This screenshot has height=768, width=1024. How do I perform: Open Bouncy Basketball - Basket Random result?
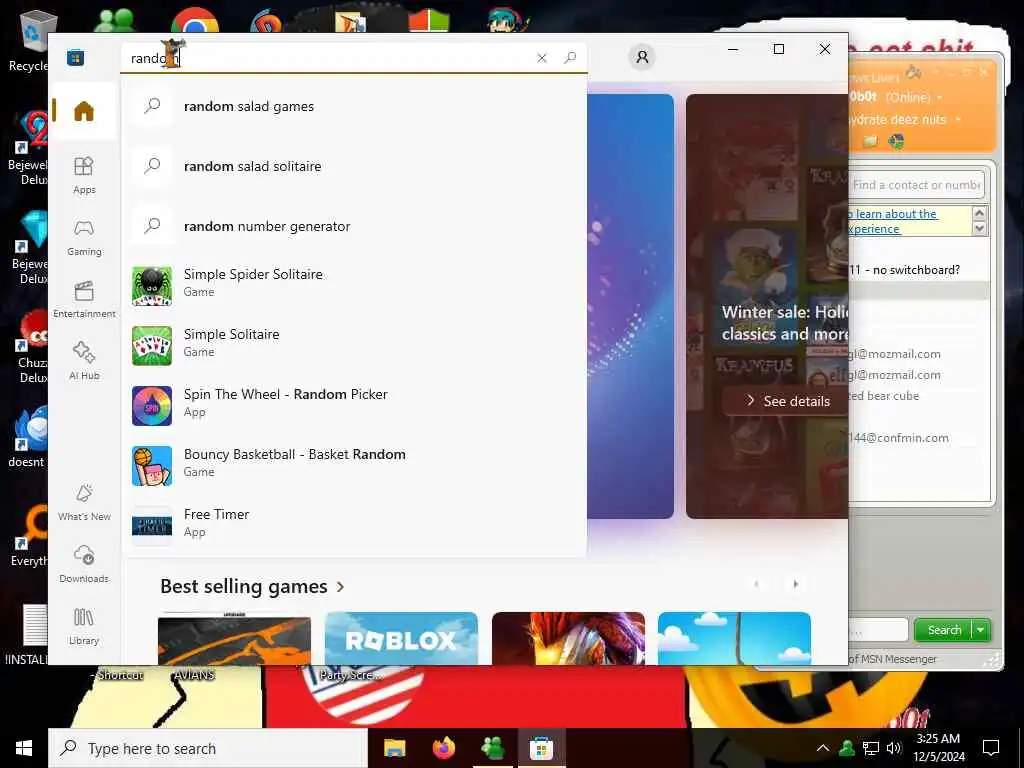354,466
